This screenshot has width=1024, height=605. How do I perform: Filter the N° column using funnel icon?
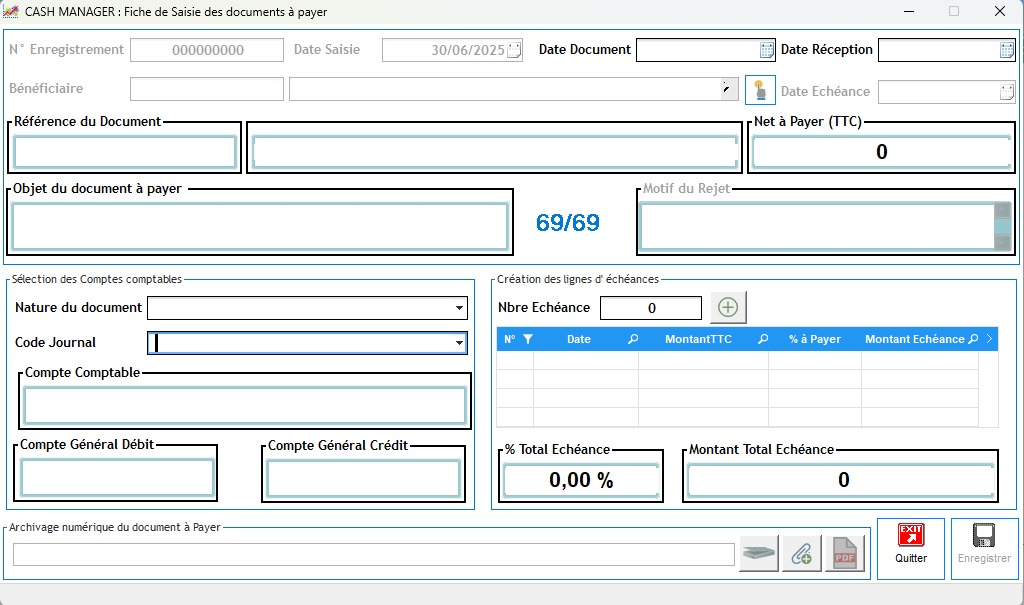528,340
